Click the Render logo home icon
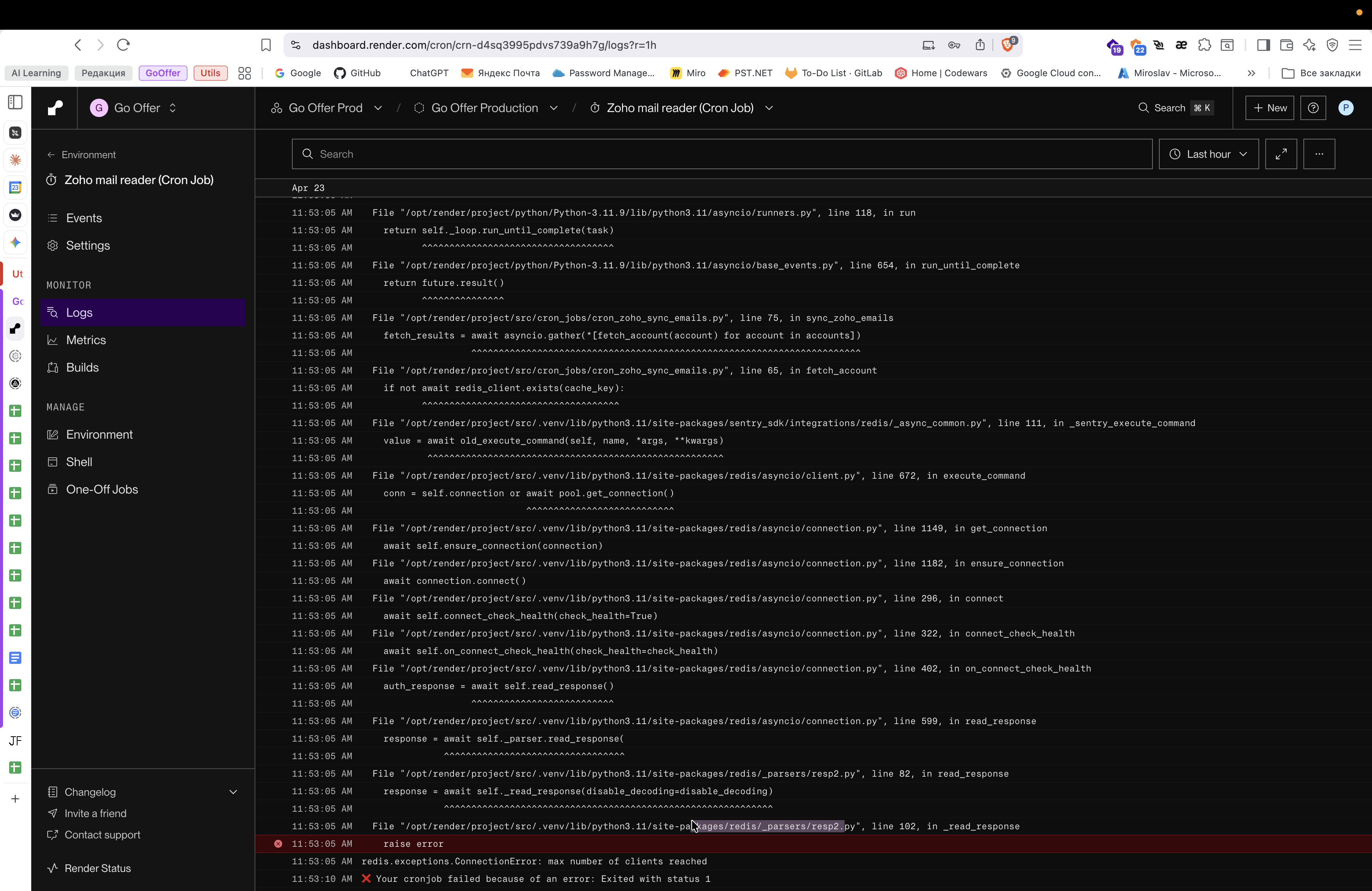Image resolution: width=1372 pixels, height=891 pixels. (55, 108)
